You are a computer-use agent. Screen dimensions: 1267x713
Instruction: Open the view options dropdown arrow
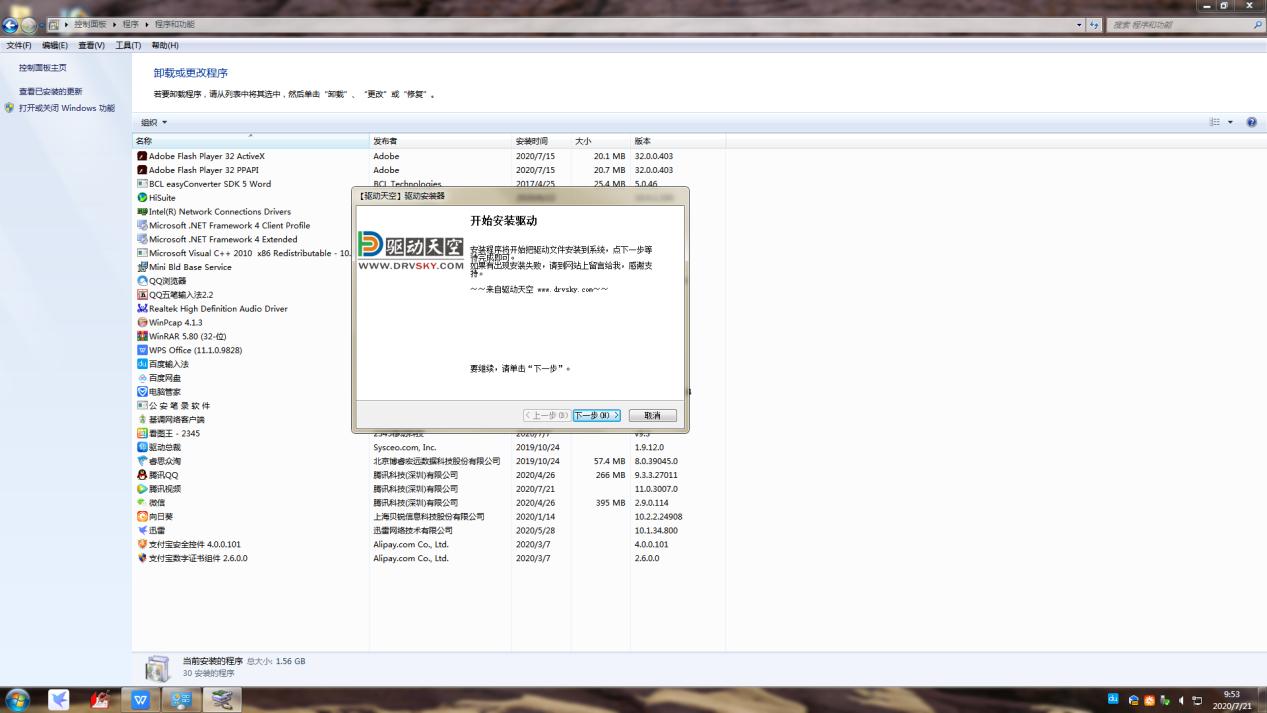(1230, 122)
